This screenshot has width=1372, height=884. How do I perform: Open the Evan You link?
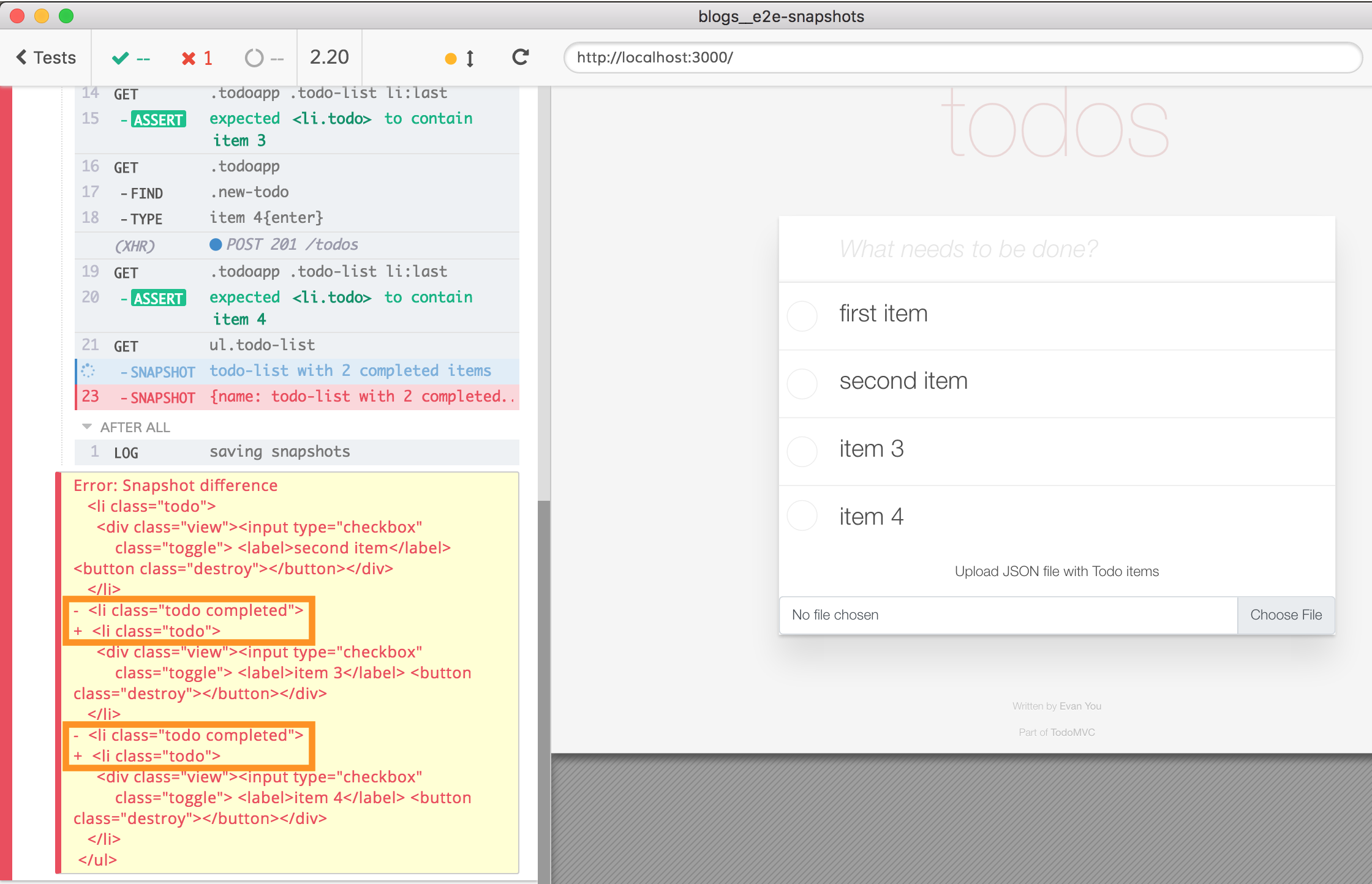tap(1080, 706)
